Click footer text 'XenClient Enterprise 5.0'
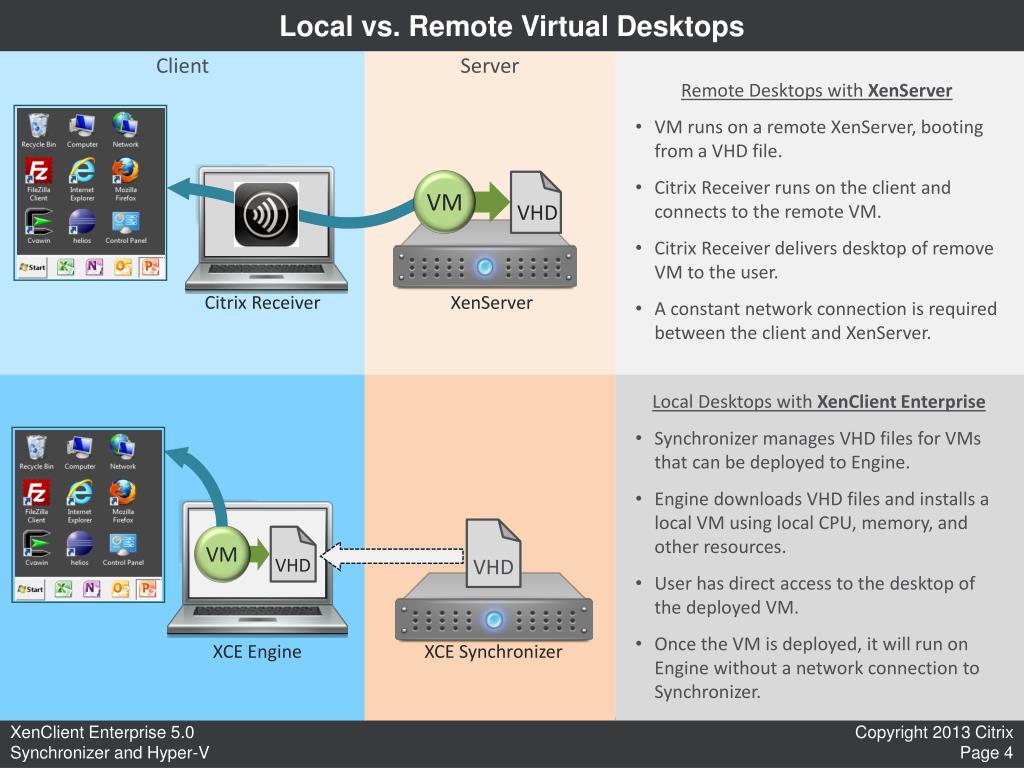 point(102,732)
